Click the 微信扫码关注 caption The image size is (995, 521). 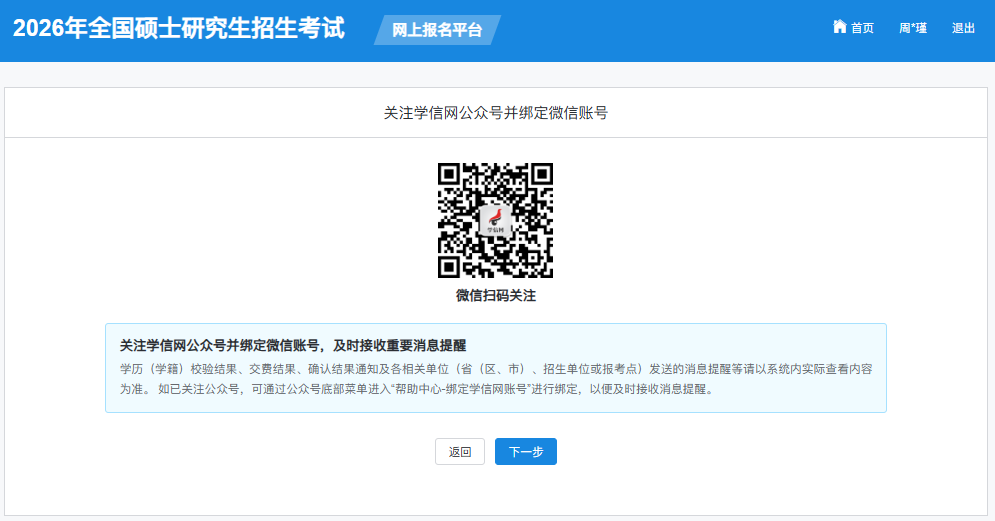point(496,295)
